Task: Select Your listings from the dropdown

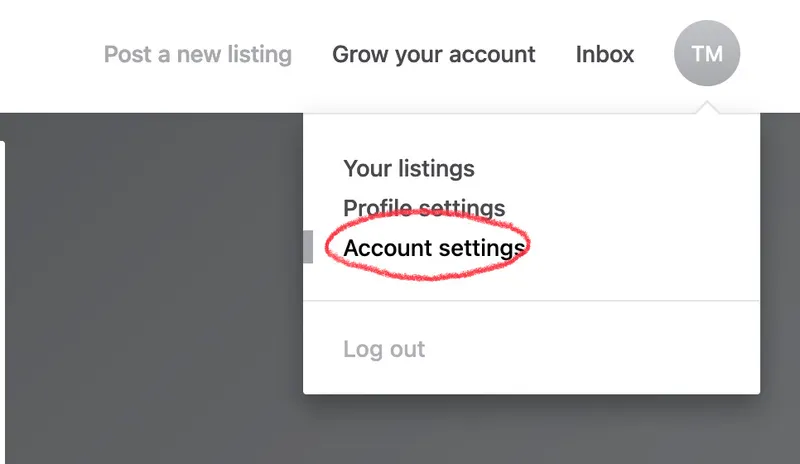Action: pos(409,169)
